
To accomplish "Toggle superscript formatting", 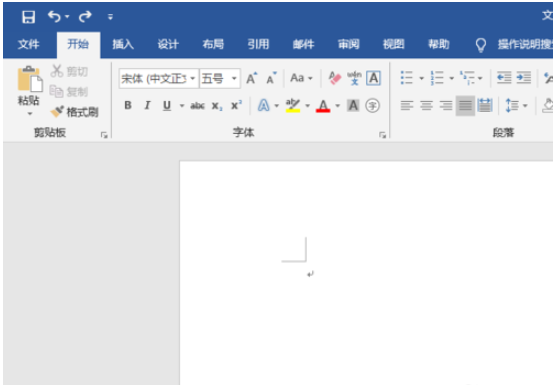I will pos(236,105).
